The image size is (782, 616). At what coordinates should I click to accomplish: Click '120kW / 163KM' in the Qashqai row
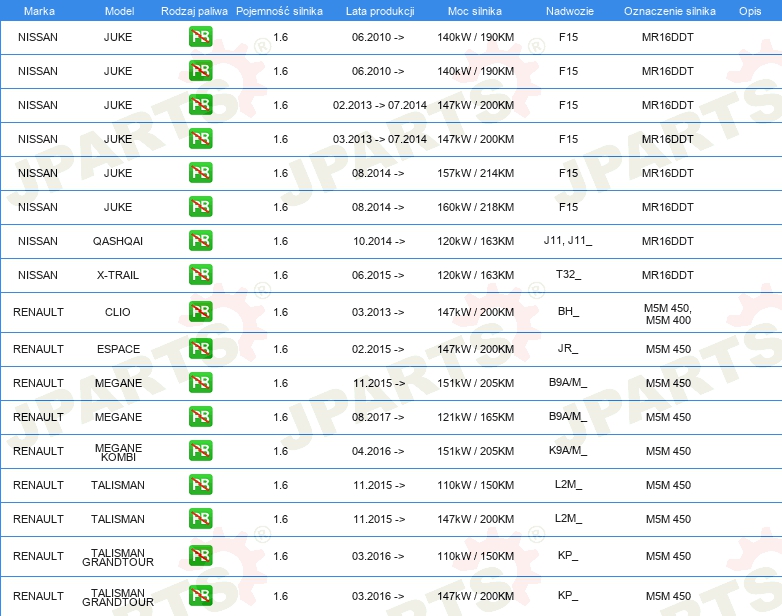[x=475, y=241]
